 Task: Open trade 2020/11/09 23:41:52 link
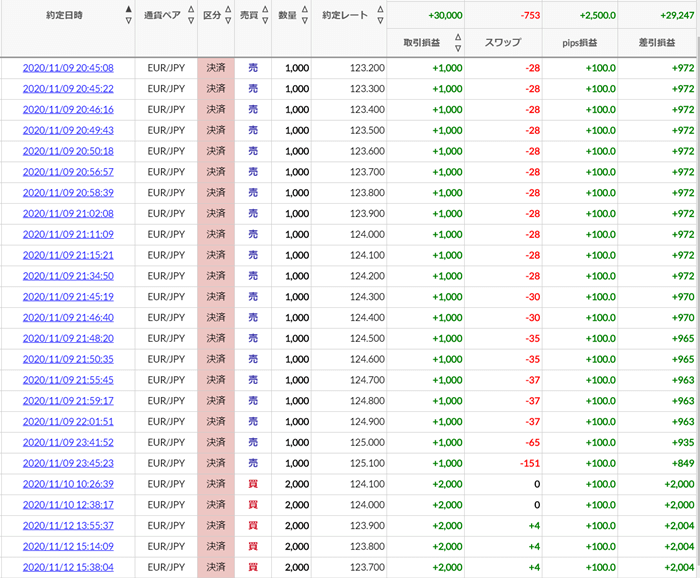click(x=68, y=443)
